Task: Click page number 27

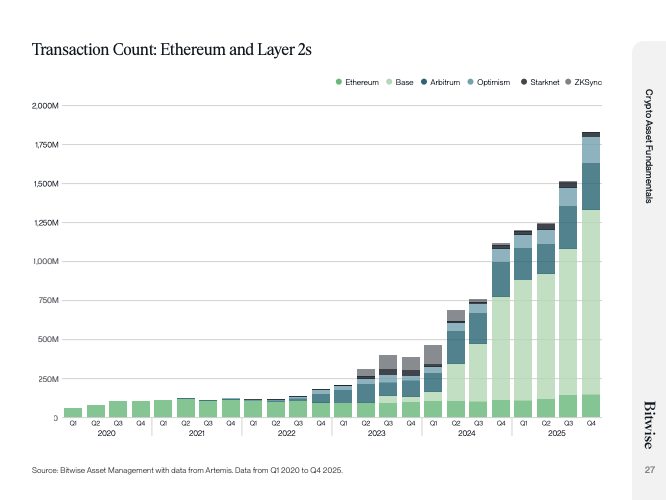Action: tap(648, 470)
